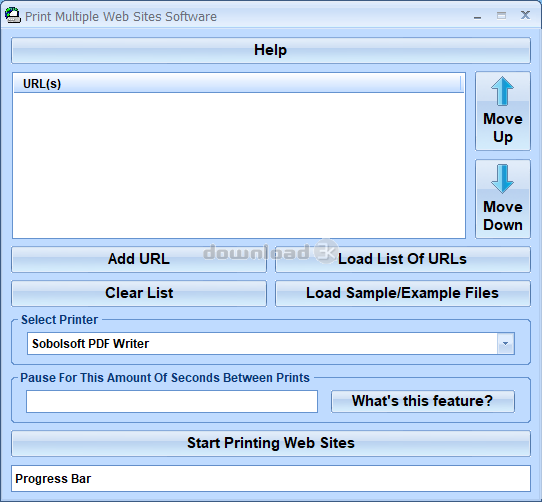The image size is (542, 502).
Task: Click the printer app icon in title bar
Action: pyautogui.click(x=13, y=16)
